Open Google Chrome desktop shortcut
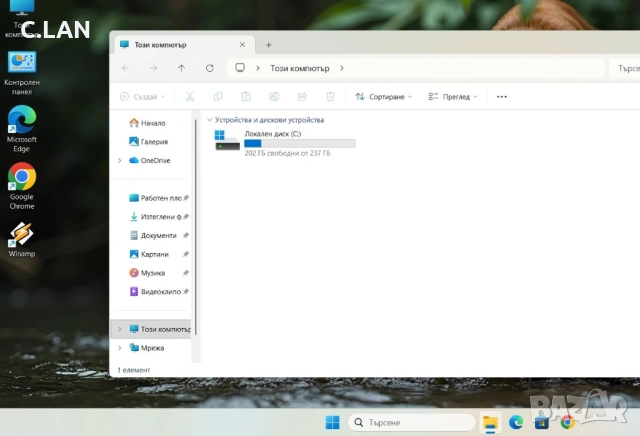Screen dimensions: 640x436 (21, 184)
